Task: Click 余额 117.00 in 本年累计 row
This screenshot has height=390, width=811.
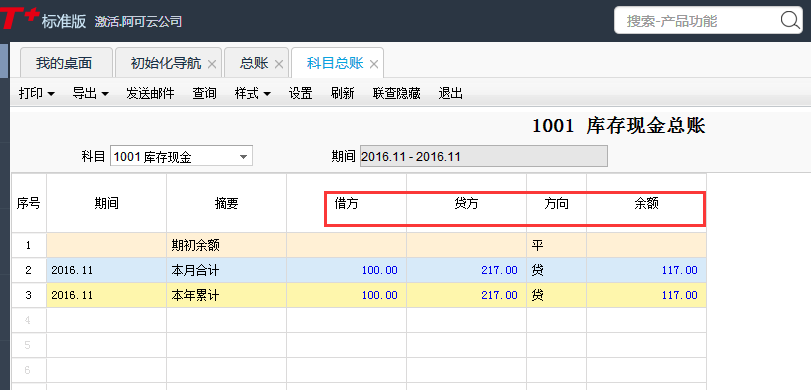Action: point(647,295)
